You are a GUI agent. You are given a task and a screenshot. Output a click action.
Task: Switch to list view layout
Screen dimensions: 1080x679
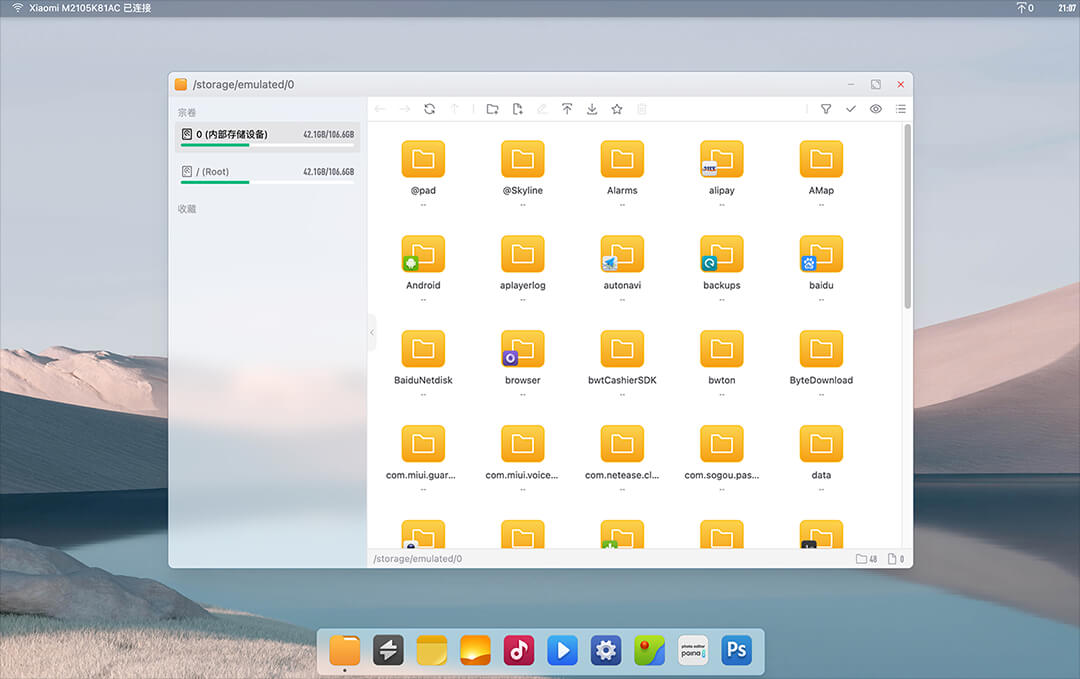(901, 109)
